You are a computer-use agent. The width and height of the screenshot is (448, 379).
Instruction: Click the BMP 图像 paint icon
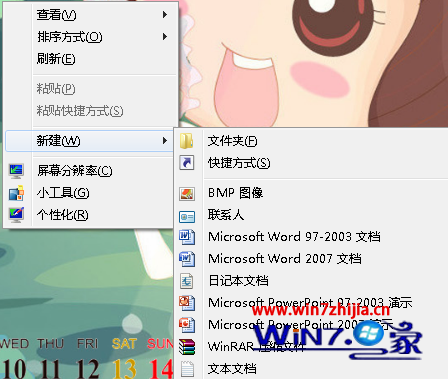point(187,193)
